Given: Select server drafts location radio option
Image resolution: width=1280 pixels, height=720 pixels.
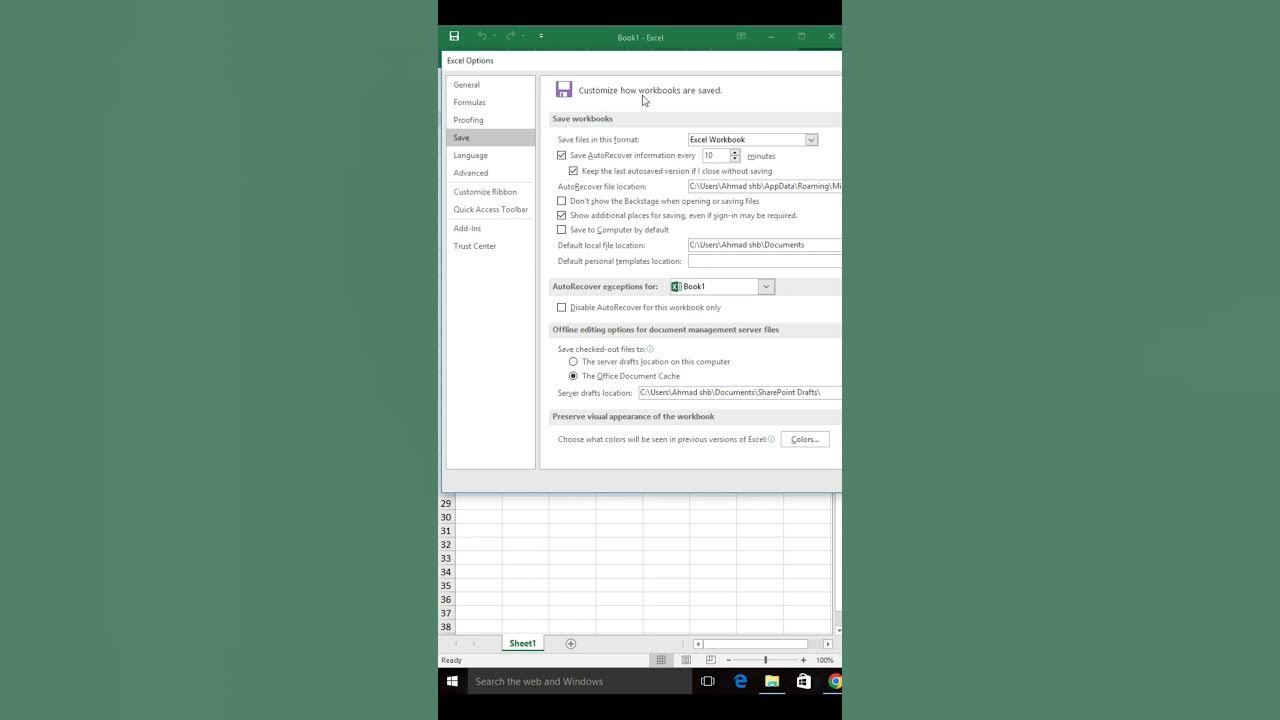Looking at the screenshot, I should coord(573,362).
